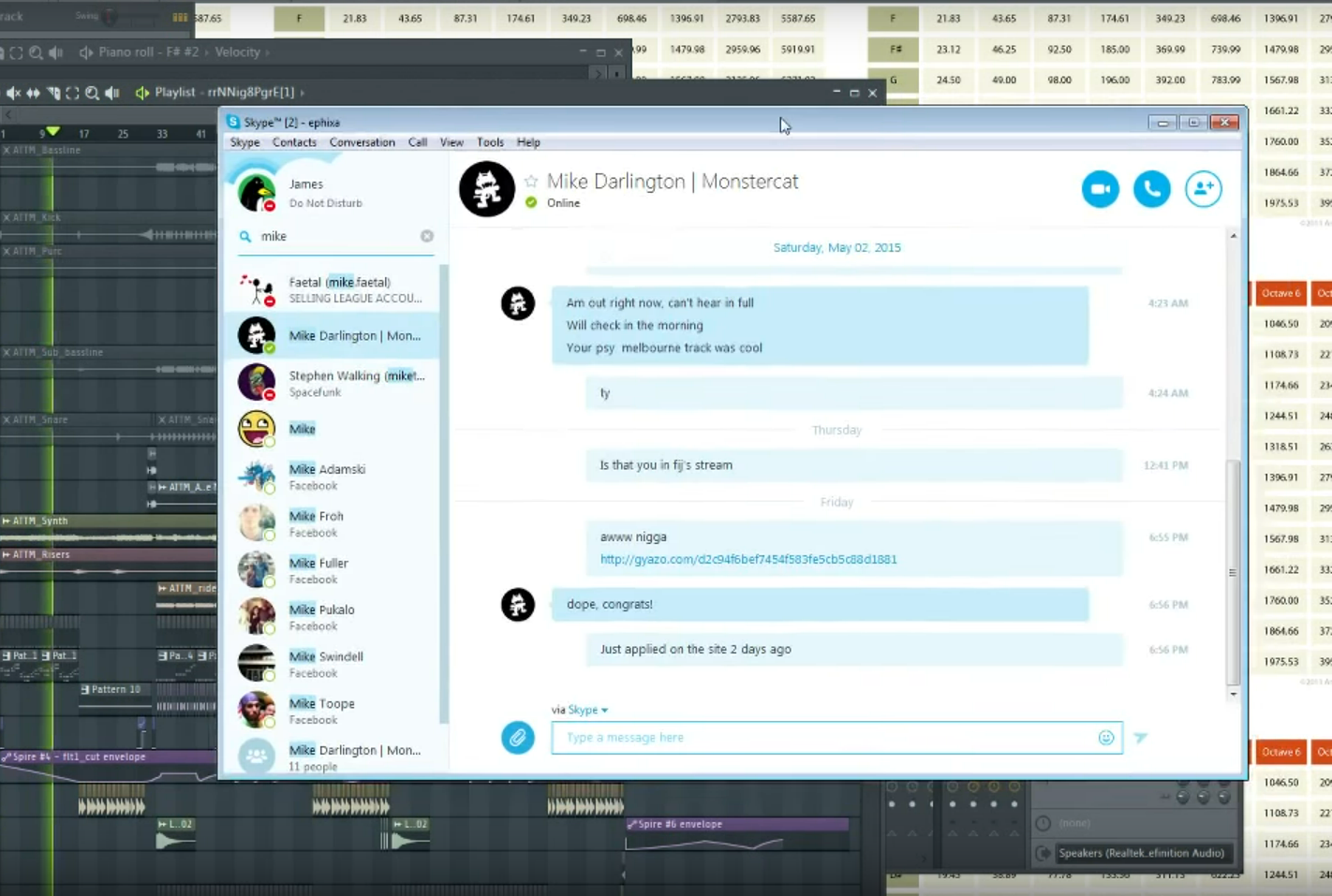Mute the ATTM_Snare playlist track

point(7,419)
